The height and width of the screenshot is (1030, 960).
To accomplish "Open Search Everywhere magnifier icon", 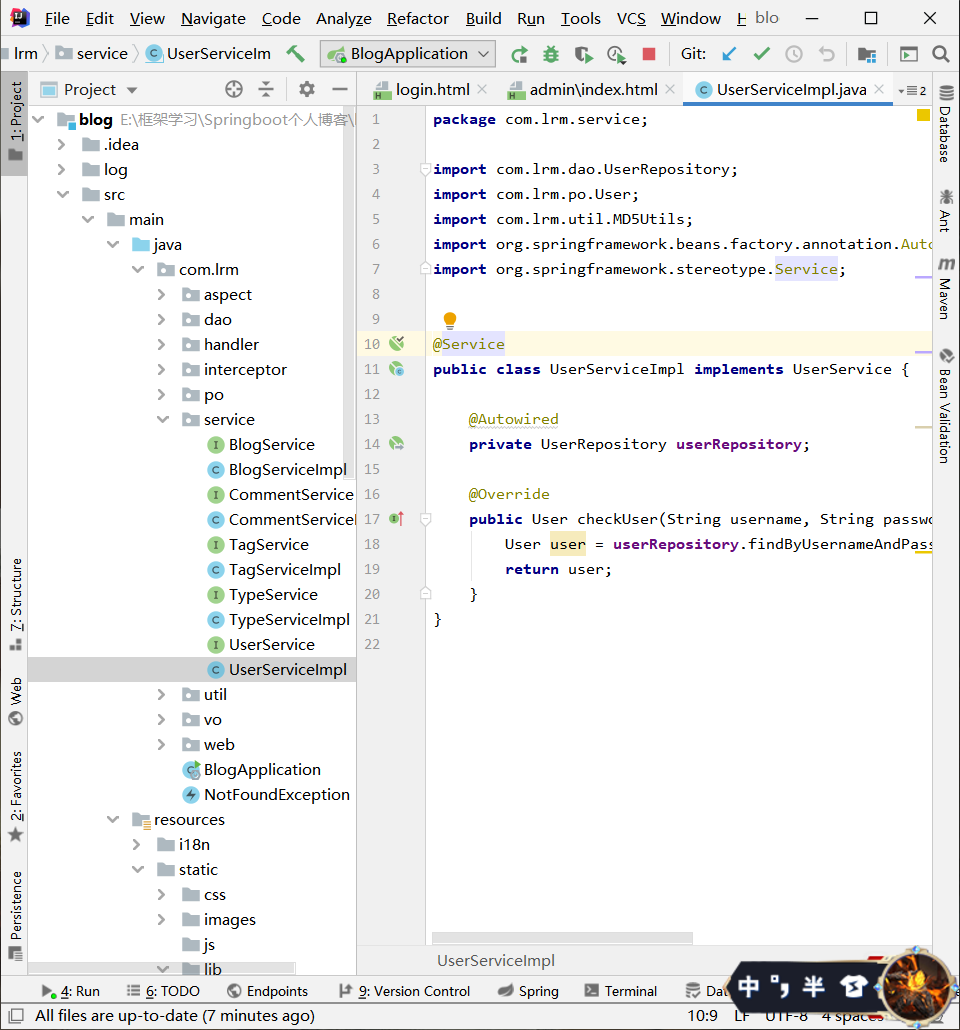I will pos(941,54).
